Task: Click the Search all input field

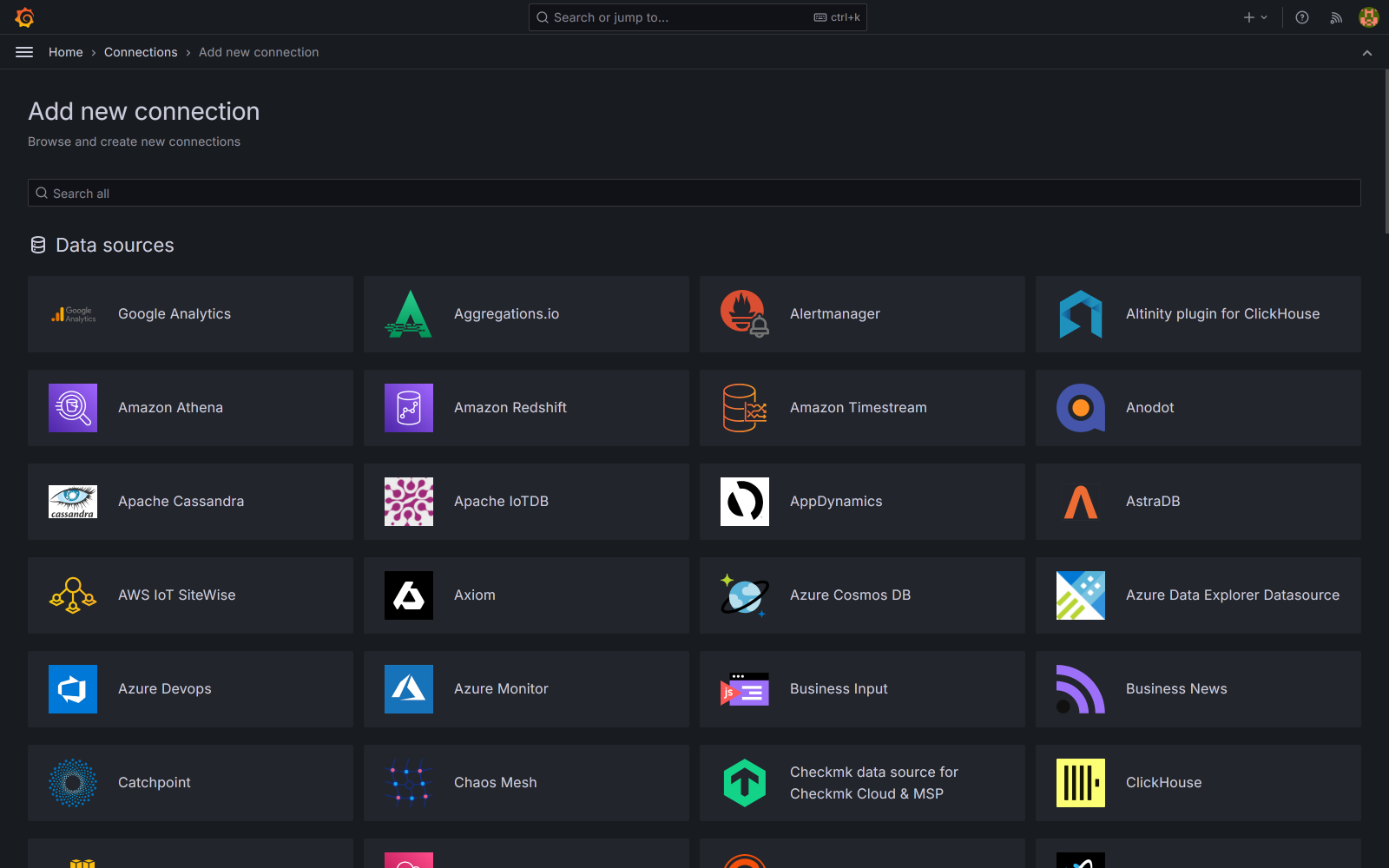Action: click(694, 193)
